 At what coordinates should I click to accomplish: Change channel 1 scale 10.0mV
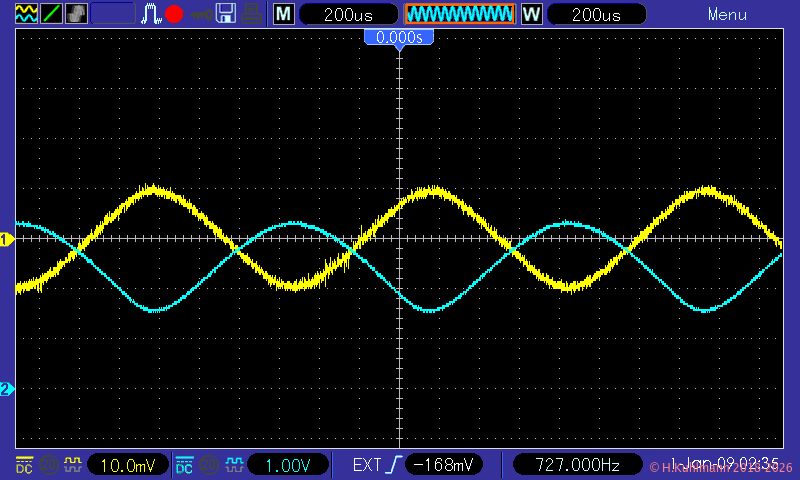click(x=127, y=465)
